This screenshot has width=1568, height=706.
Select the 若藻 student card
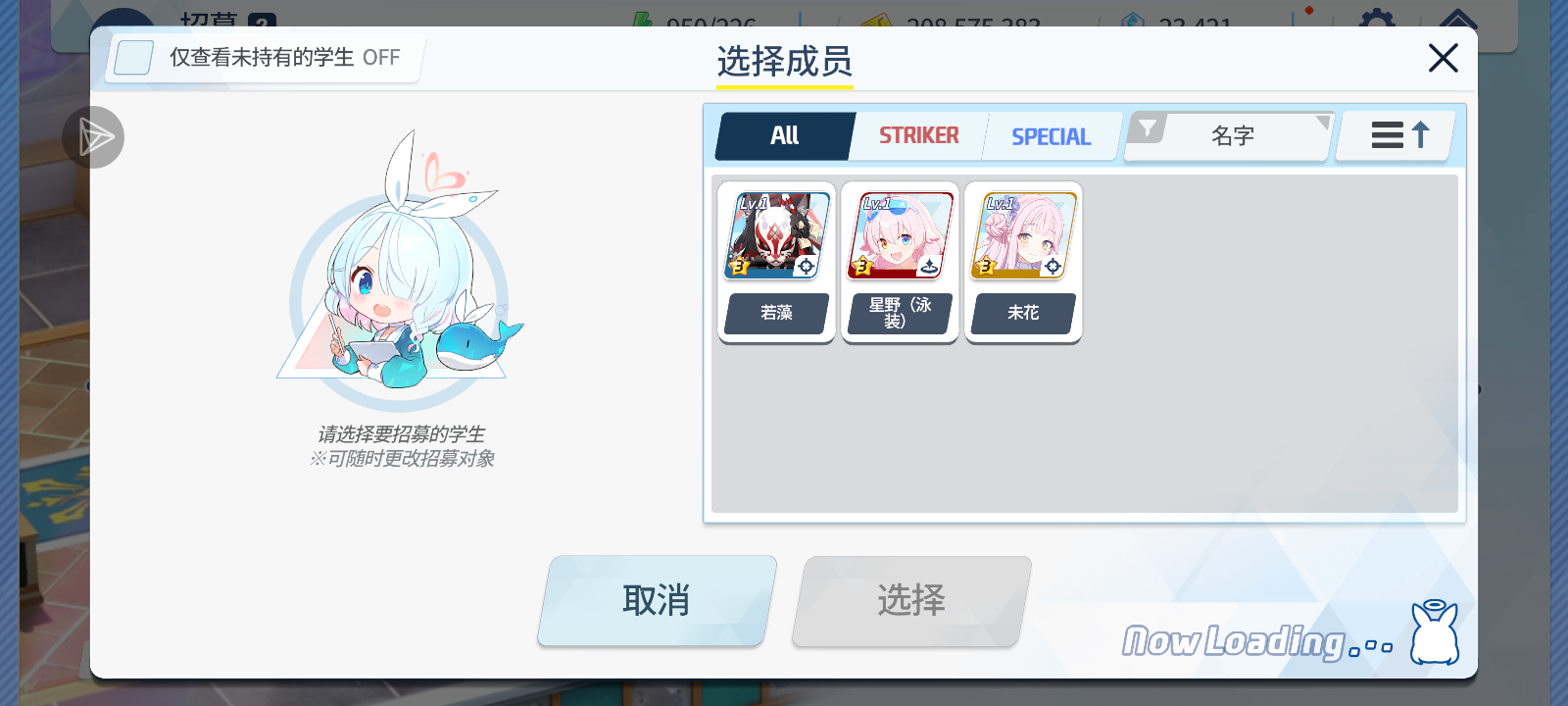776,262
